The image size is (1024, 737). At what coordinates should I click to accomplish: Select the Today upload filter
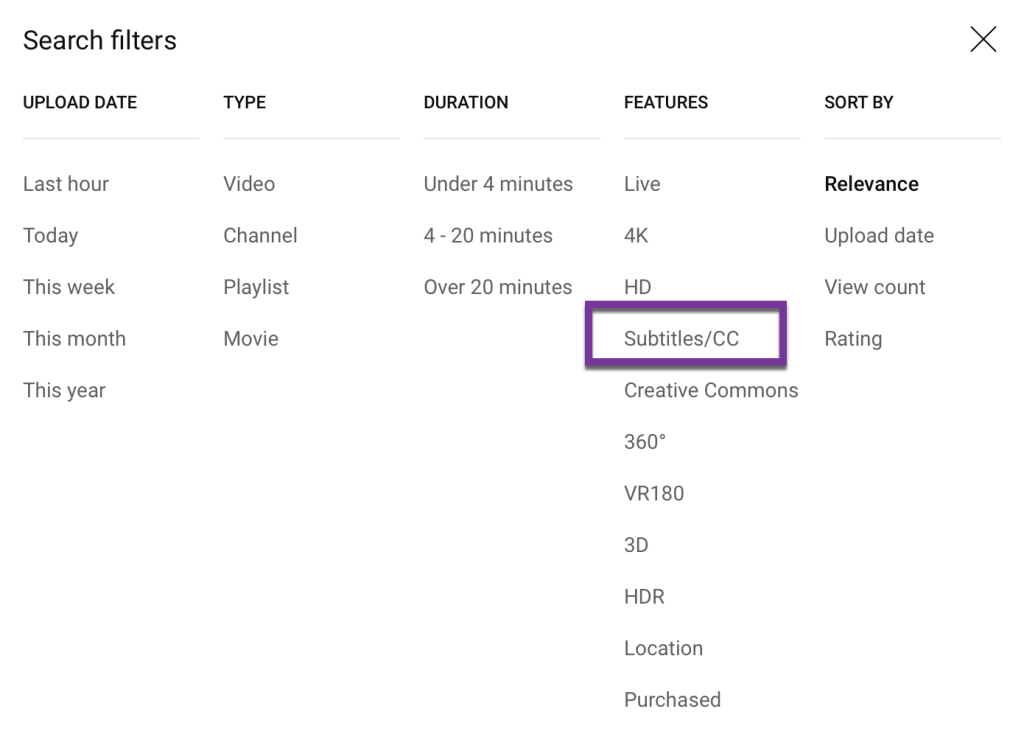pyautogui.click(x=50, y=236)
